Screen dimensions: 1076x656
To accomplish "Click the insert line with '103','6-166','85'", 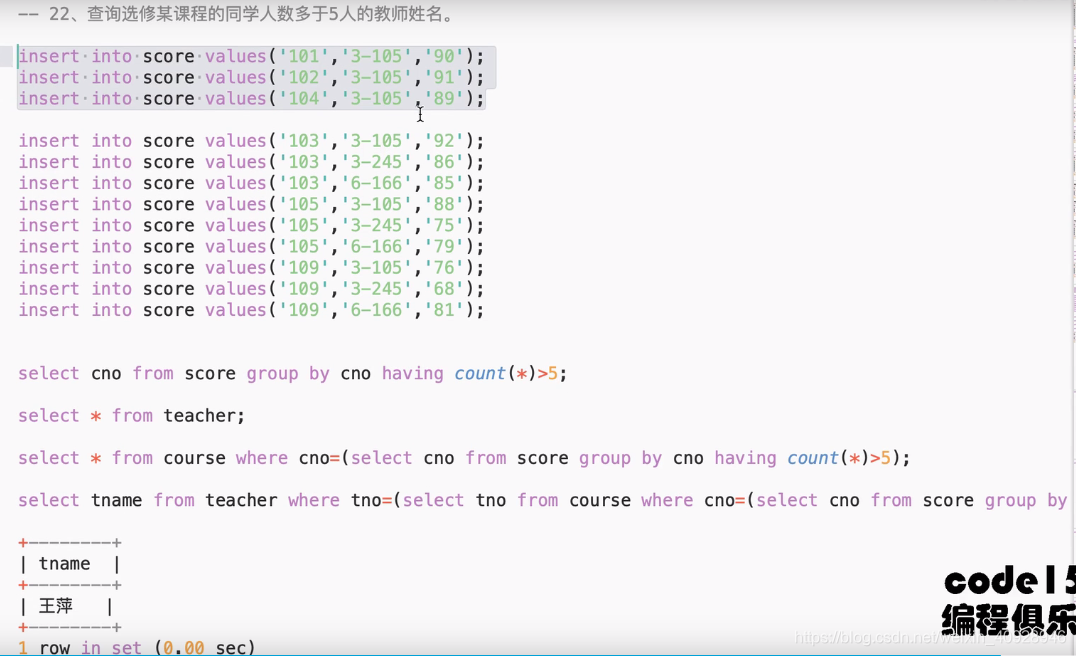I will click(251, 183).
